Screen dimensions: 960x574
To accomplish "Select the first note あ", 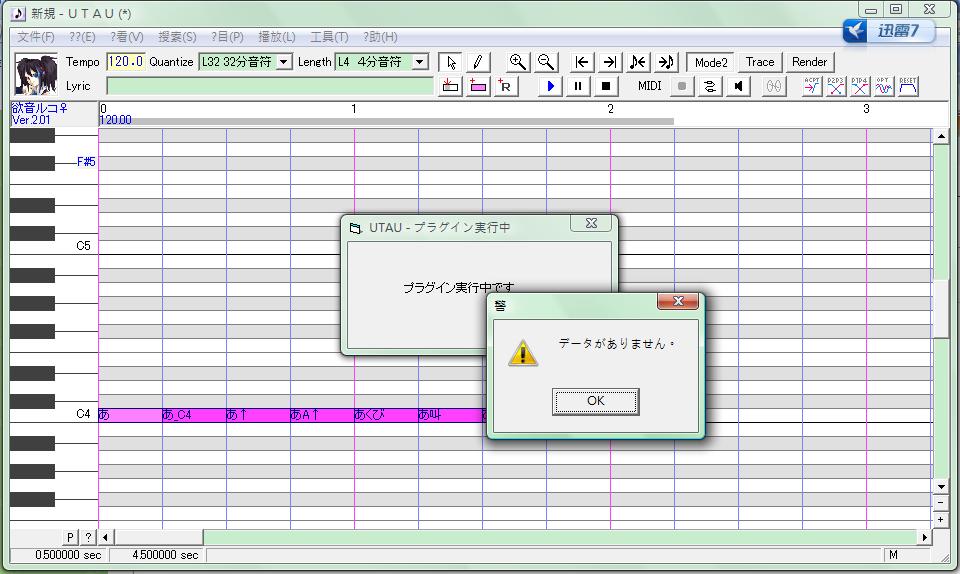I will [x=130, y=415].
